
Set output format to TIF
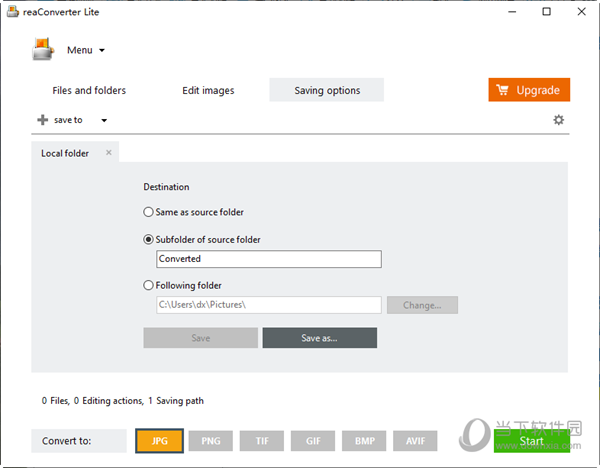[x=262, y=441]
